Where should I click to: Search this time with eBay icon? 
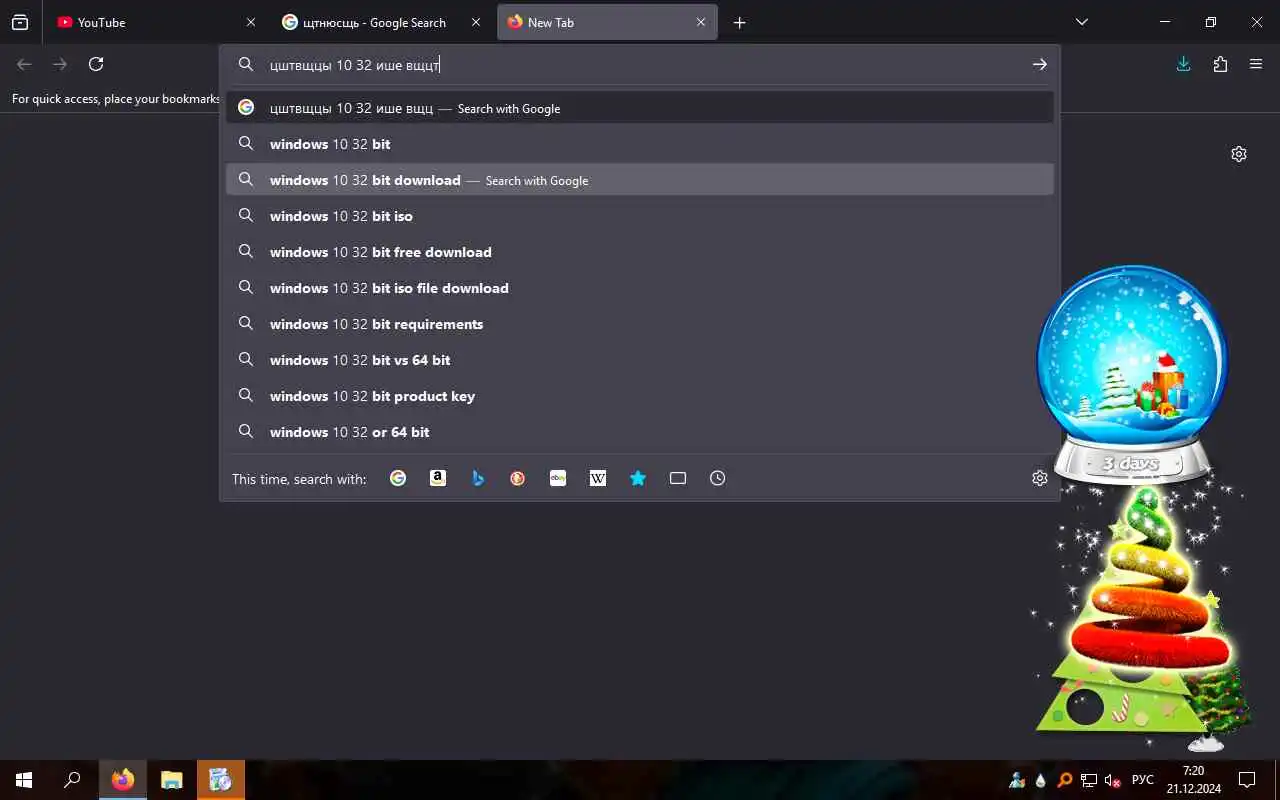(x=558, y=478)
